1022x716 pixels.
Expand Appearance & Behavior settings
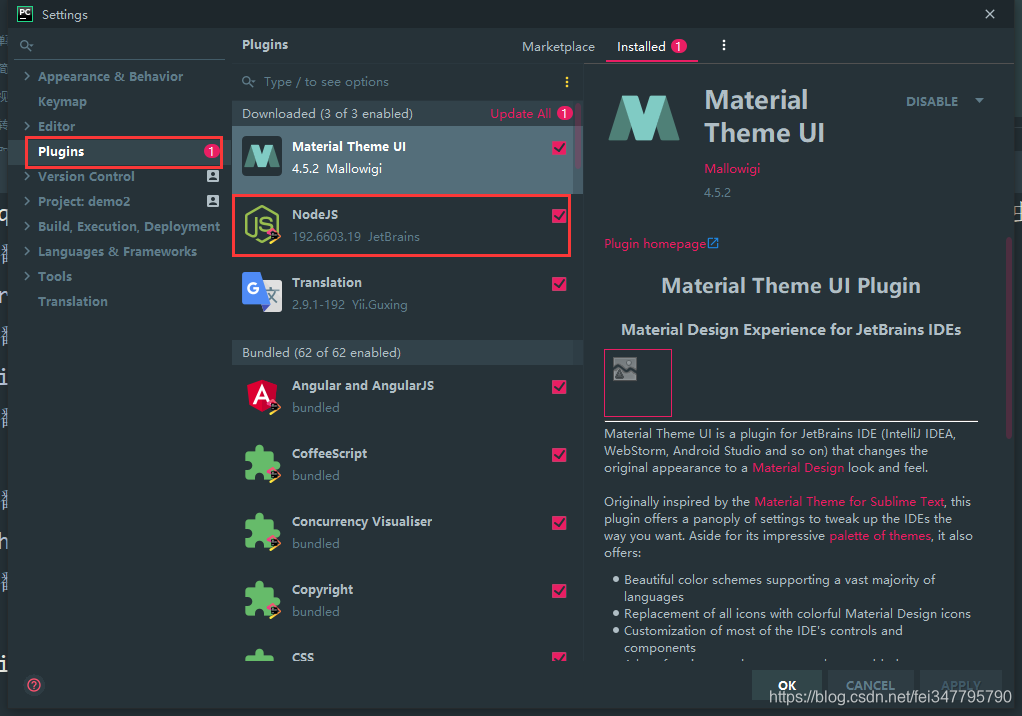tap(27, 76)
